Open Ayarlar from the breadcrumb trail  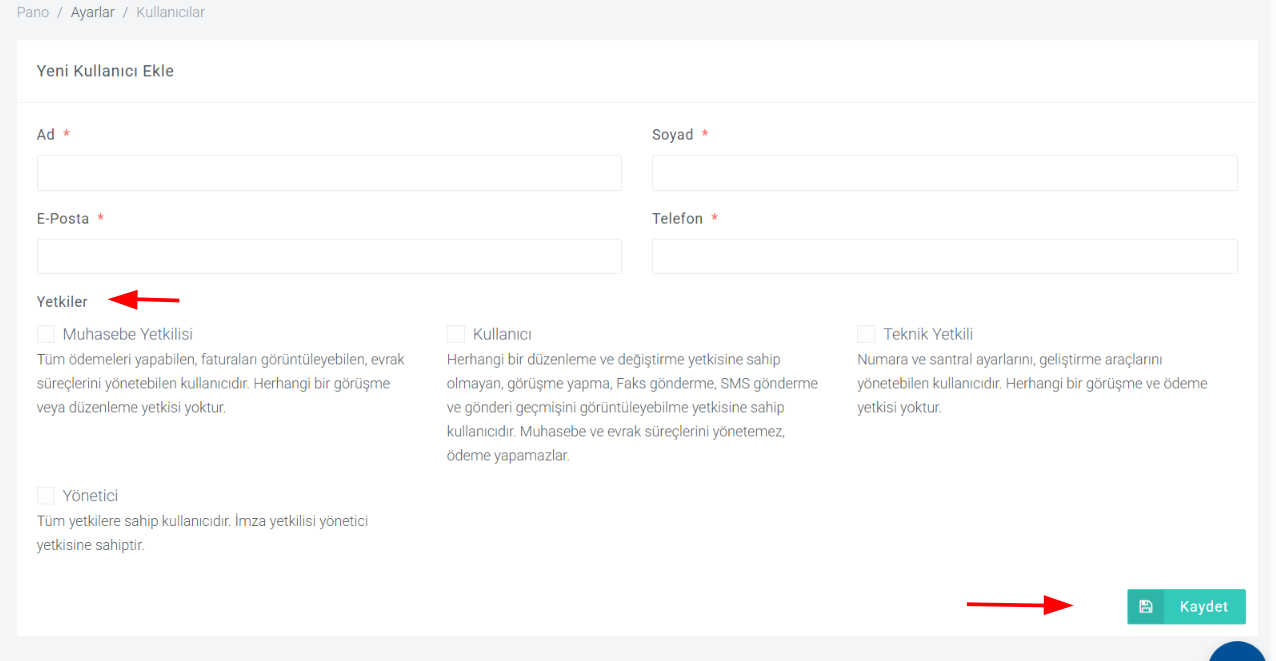pos(93,12)
